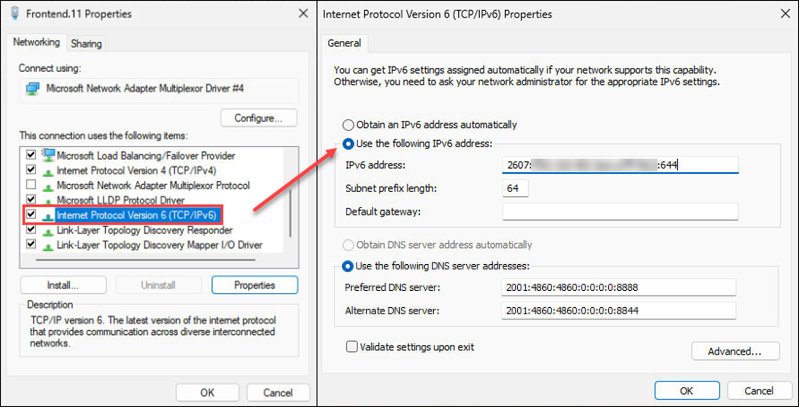This screenshot has width=799, height=407.
Task: Uncheck Link-Layer Topology Discovery Mapper I/O Driver checkbox
Action: coord(31,245)
